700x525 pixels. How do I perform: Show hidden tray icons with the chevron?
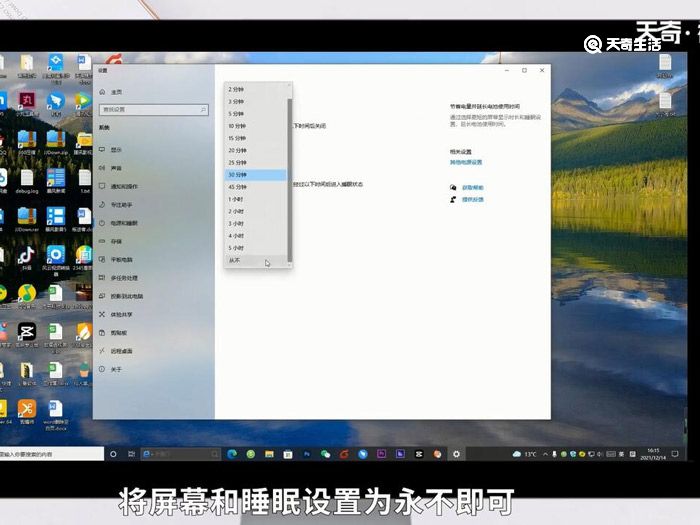546,454
